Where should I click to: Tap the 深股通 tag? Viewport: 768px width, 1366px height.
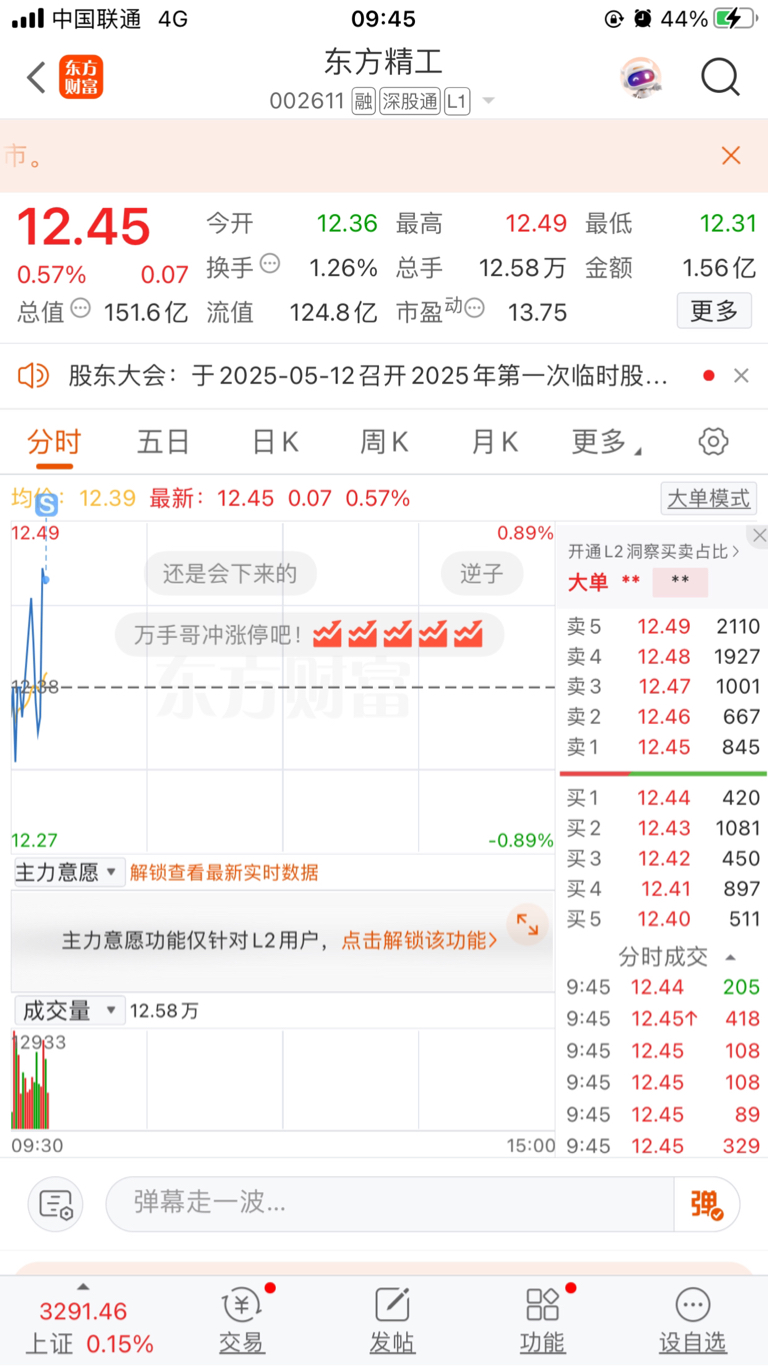tap(409, 101)
